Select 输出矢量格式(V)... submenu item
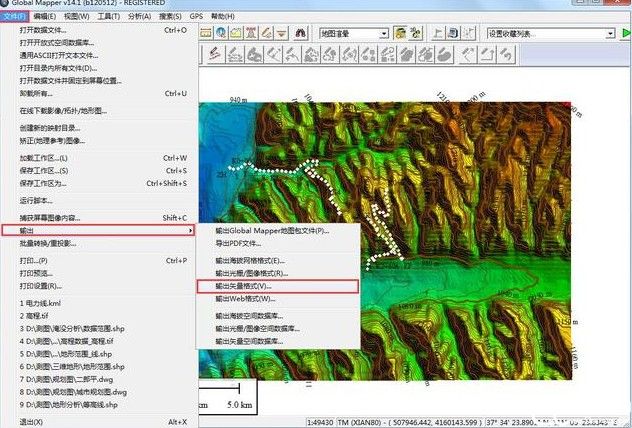Screen dimensions: 632x428 (278, 286)
